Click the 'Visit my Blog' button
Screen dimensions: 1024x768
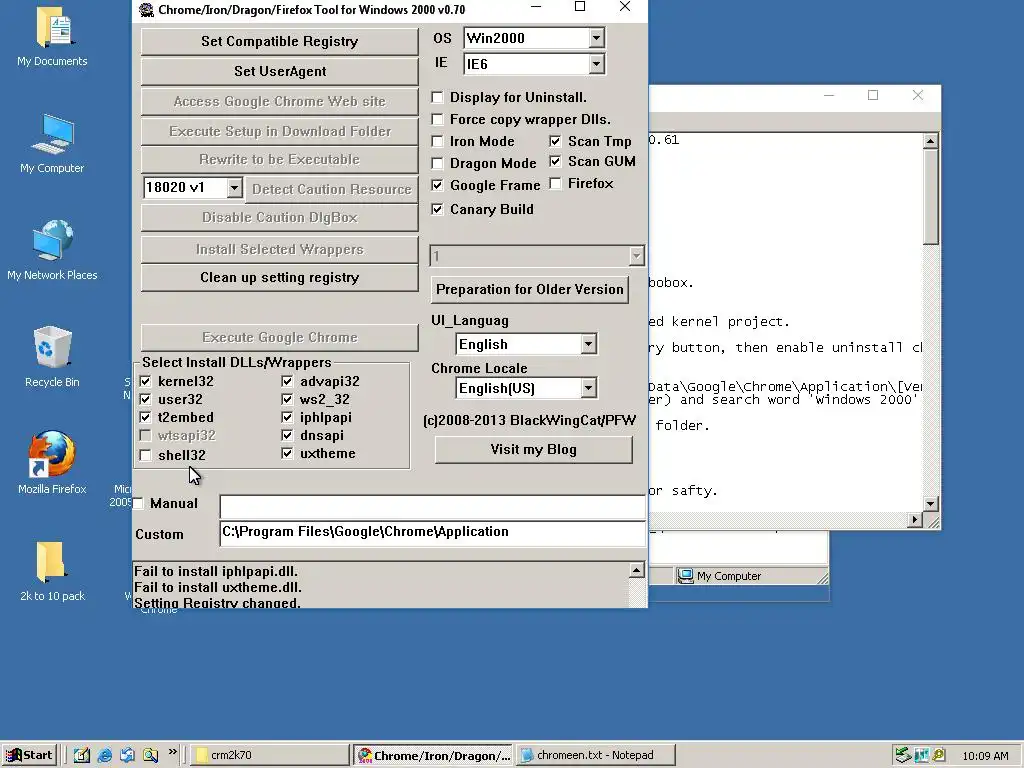pyautogui.click(x=534, y=449)
